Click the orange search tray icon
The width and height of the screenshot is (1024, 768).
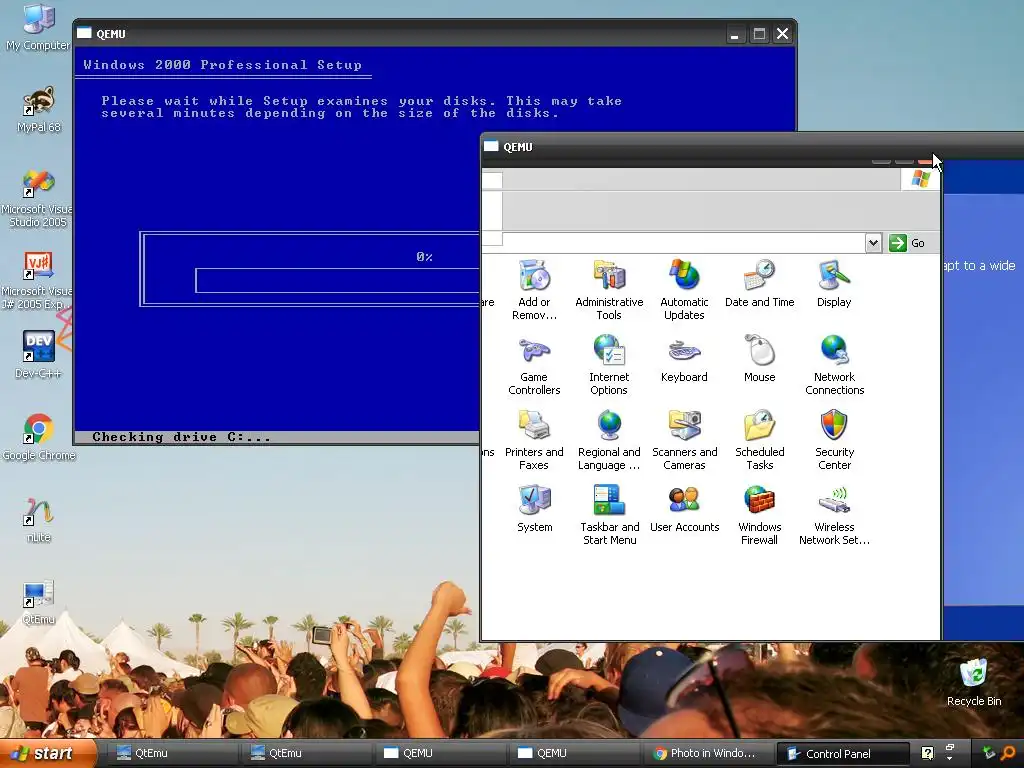[1008, 754]
